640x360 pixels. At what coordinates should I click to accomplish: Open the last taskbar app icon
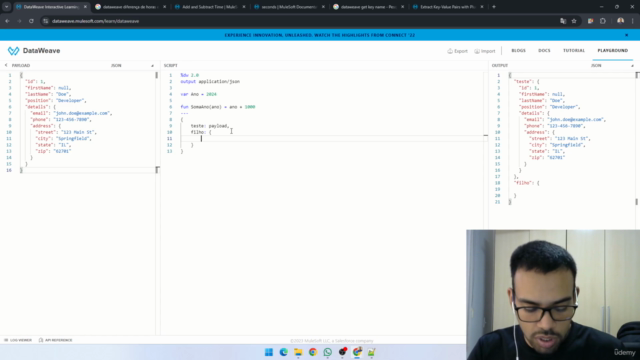(371, 352)
